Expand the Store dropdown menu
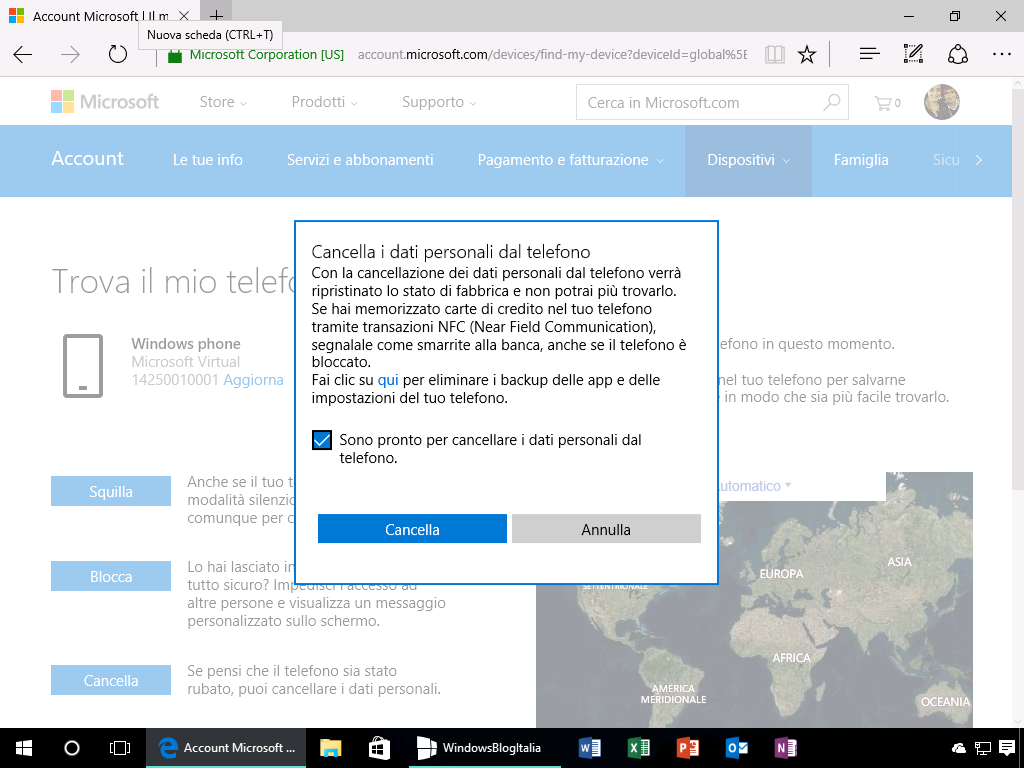 [223, 102]
